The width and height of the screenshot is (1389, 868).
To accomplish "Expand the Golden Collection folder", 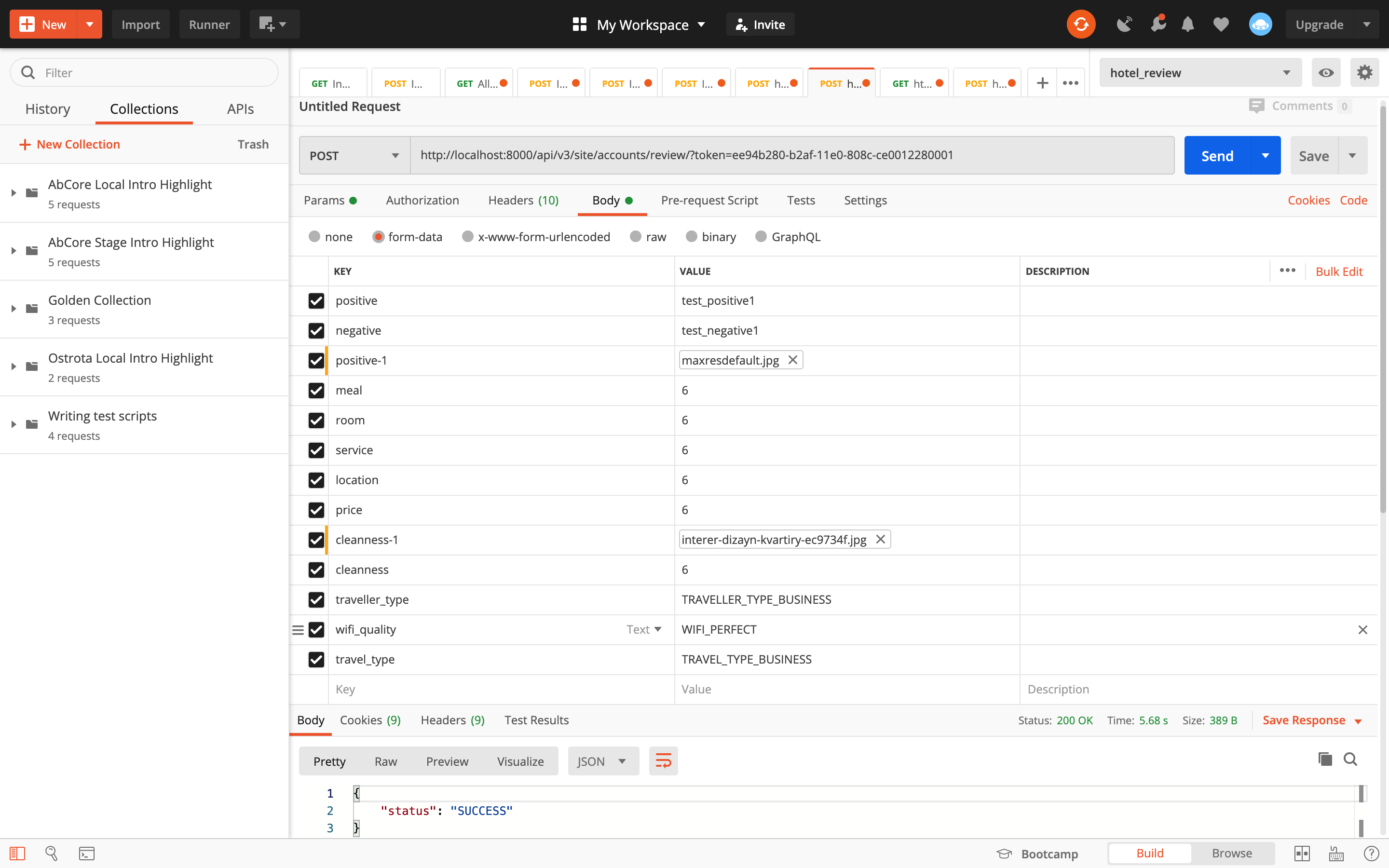I will (14, 309).
